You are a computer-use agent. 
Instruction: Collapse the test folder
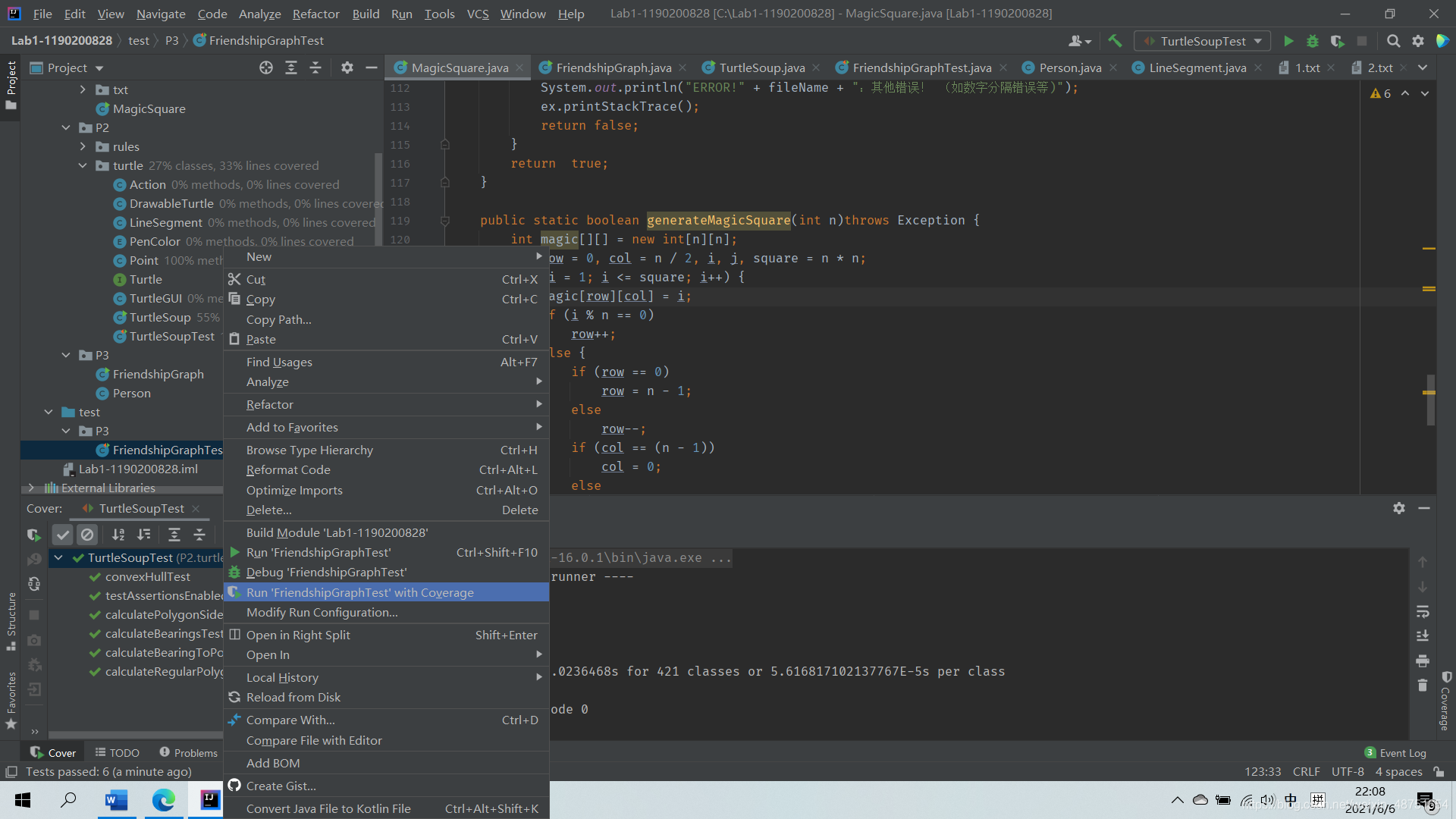pyautogui.click(x=49, y=412)
